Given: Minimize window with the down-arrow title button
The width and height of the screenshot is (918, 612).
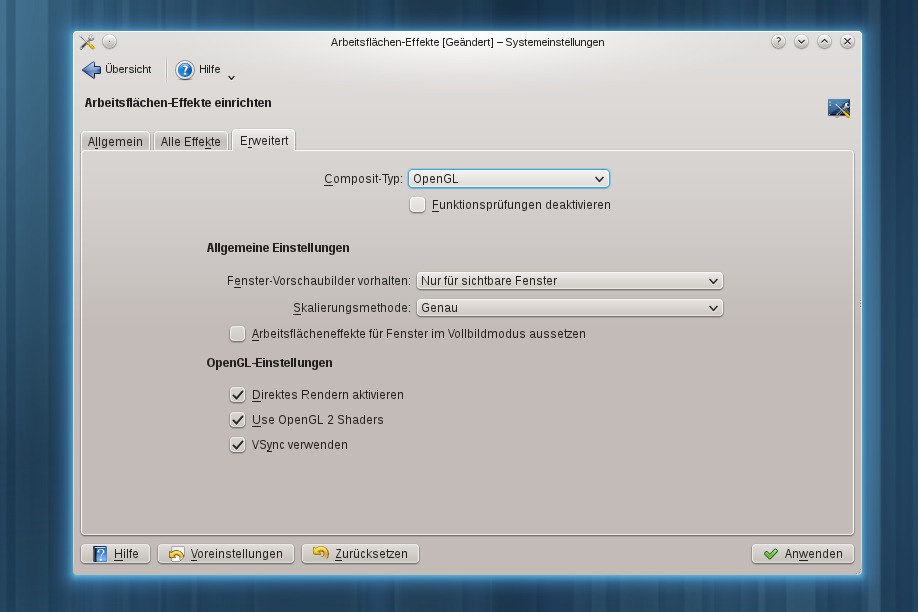Looking at the screenshot, I should (801, 42).
